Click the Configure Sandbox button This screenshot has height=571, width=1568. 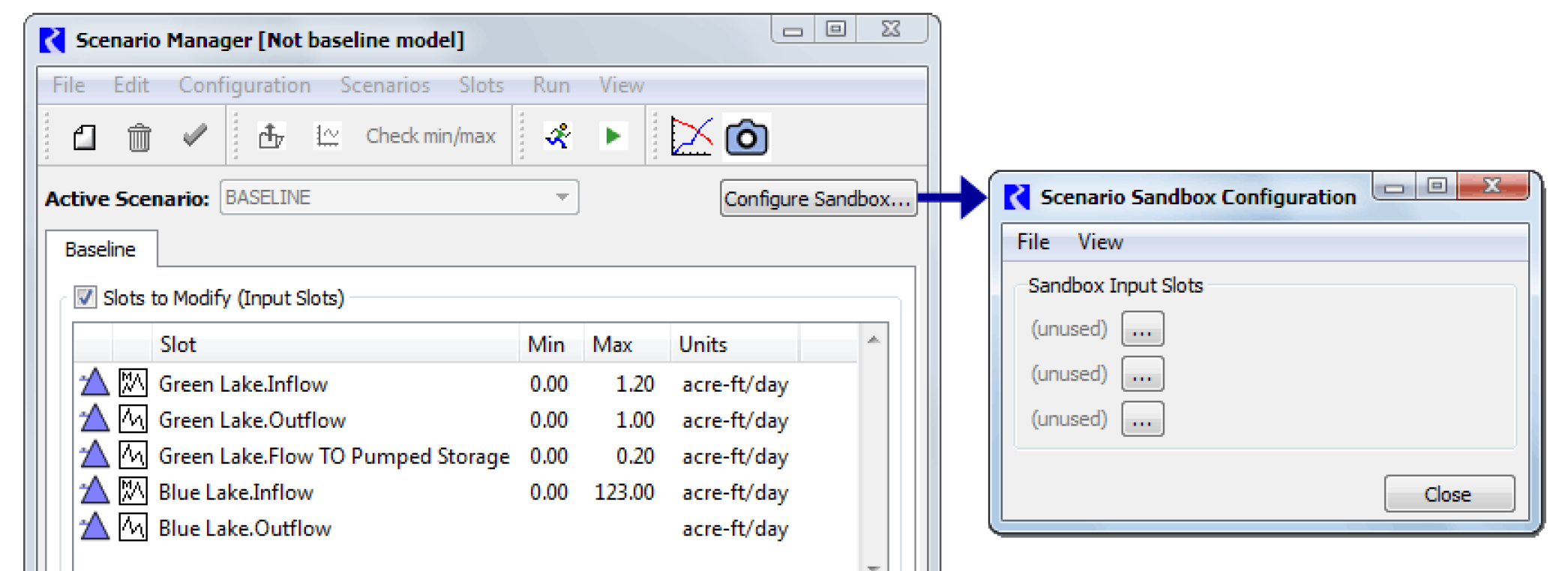817,199
